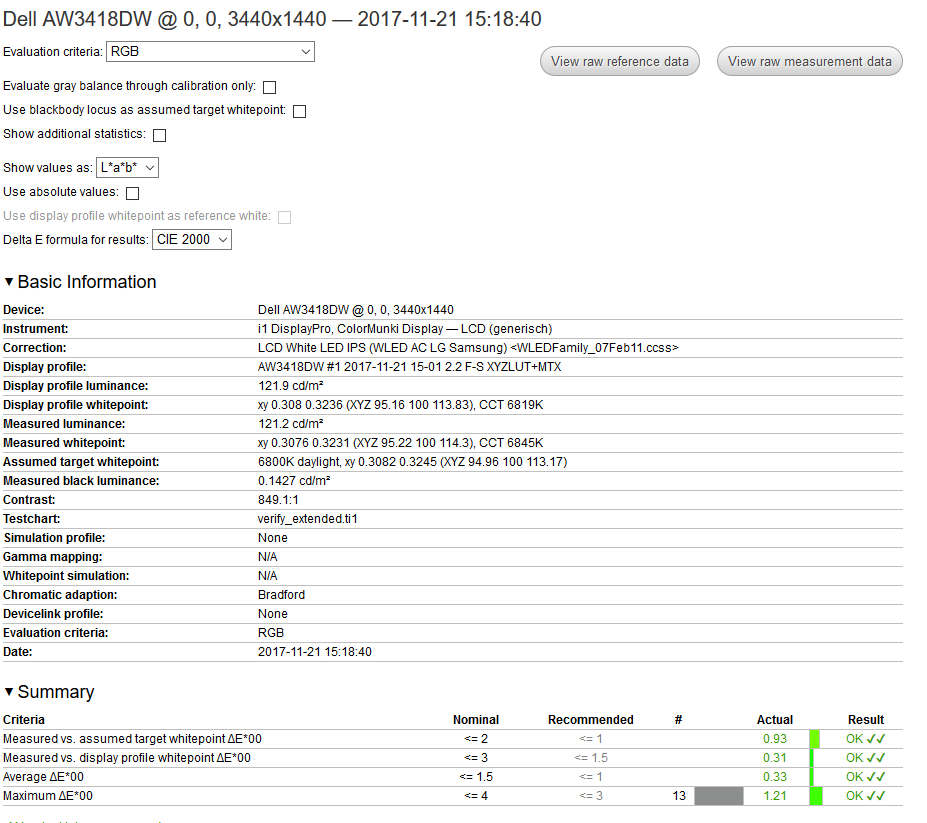Click the actual value 1.21
Viewport: 927px width, 823px height.
pyautogui.click(x=774, y=796)
